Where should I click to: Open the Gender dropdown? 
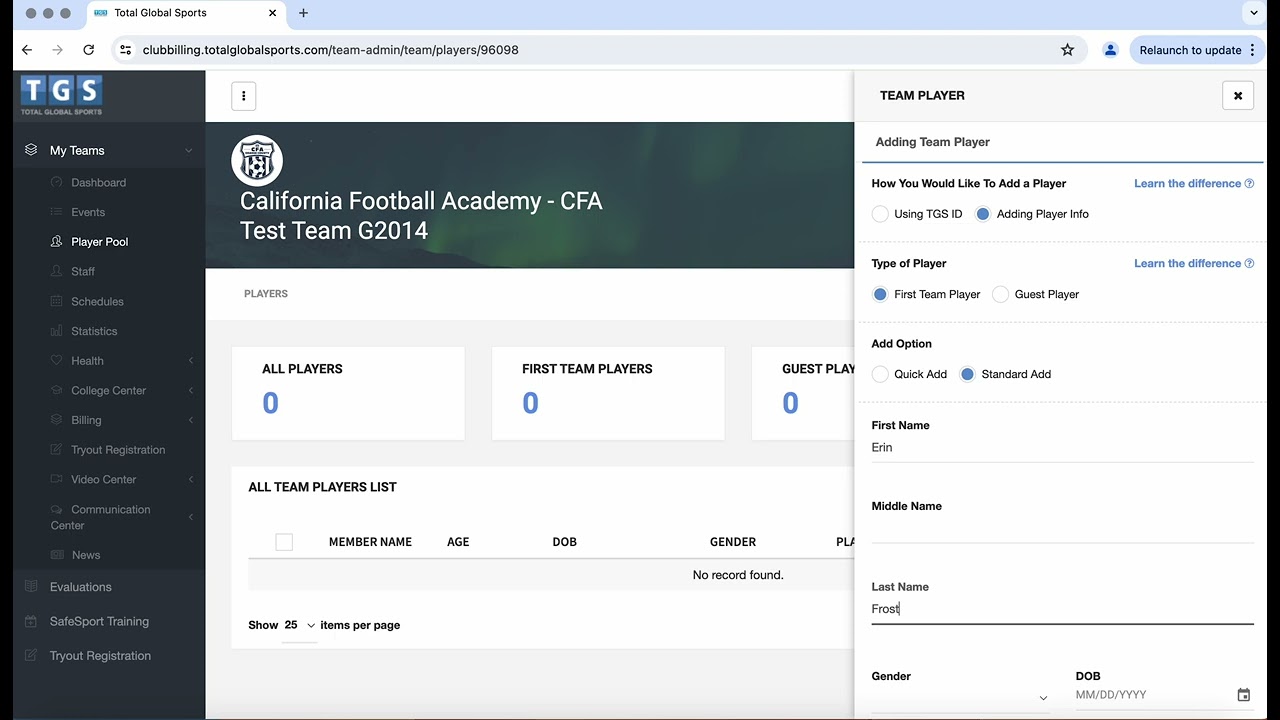point(960,697)
